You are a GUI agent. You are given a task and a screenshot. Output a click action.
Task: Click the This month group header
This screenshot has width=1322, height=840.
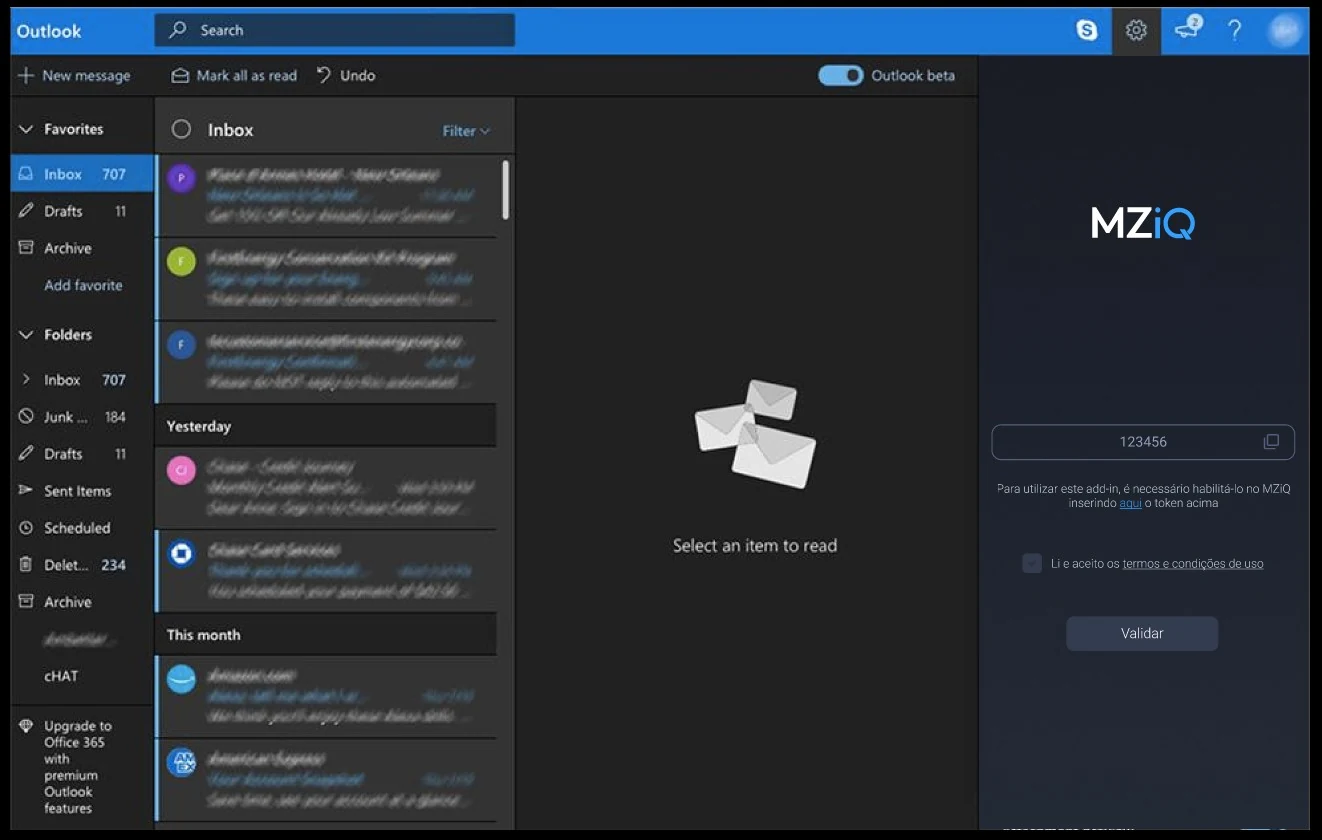(326, 635)
